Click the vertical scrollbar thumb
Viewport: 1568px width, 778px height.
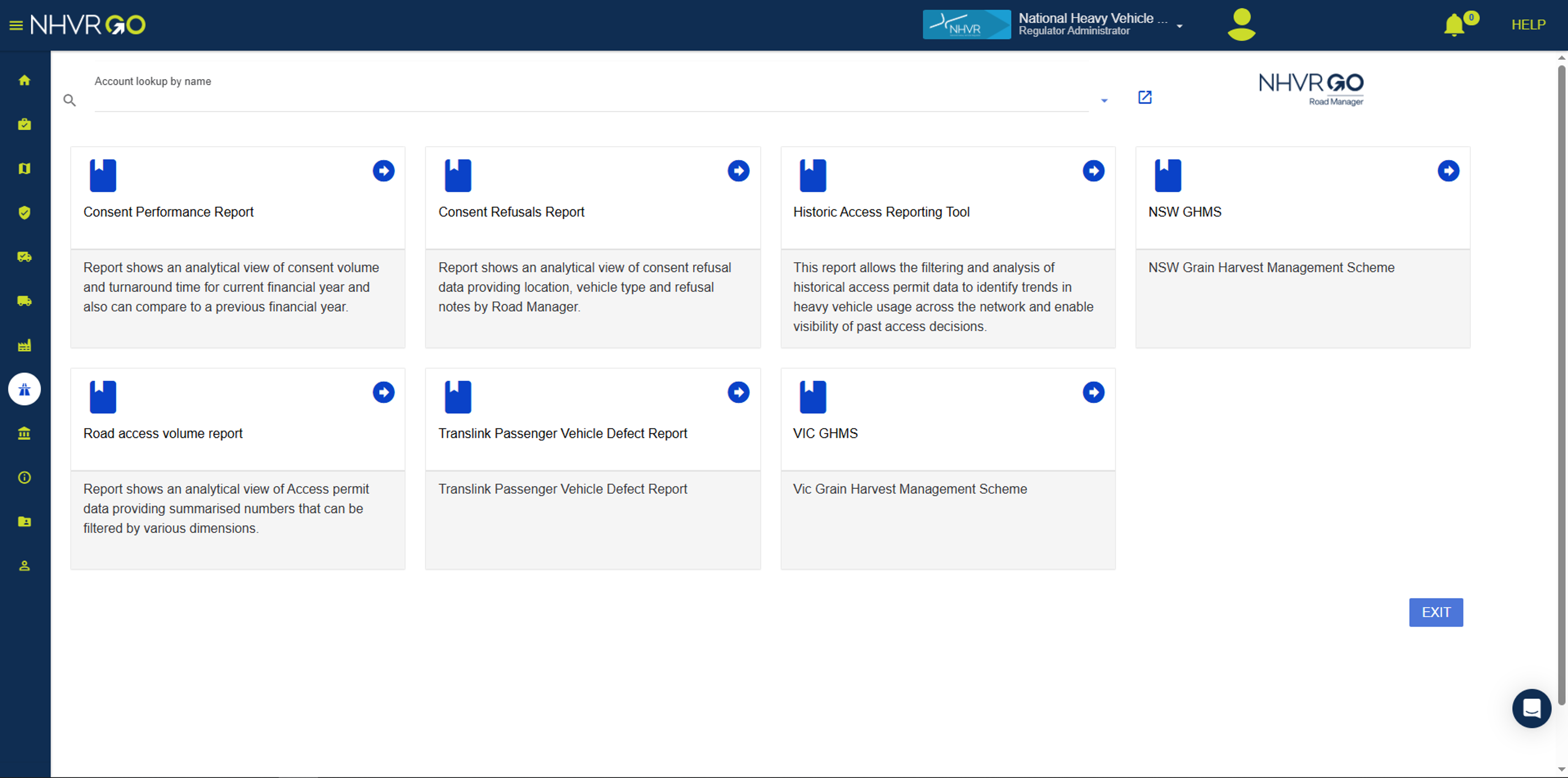click(x=1562, y=385)
